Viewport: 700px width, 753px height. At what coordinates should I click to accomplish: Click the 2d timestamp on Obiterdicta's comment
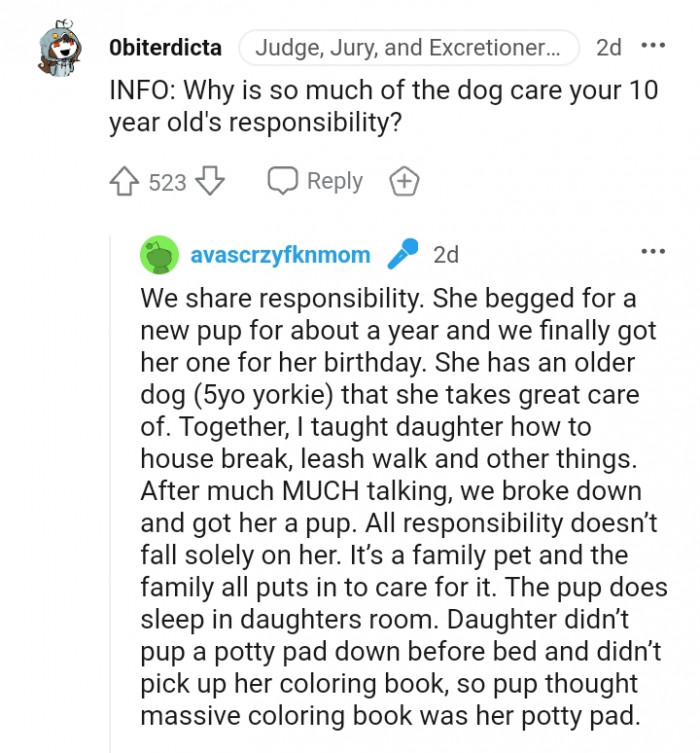[608, 48]
